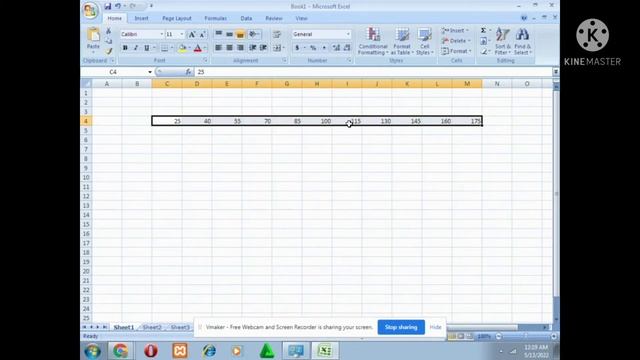Open the Data tab
This screenshot has width=640, height=360.
point(246,18)
